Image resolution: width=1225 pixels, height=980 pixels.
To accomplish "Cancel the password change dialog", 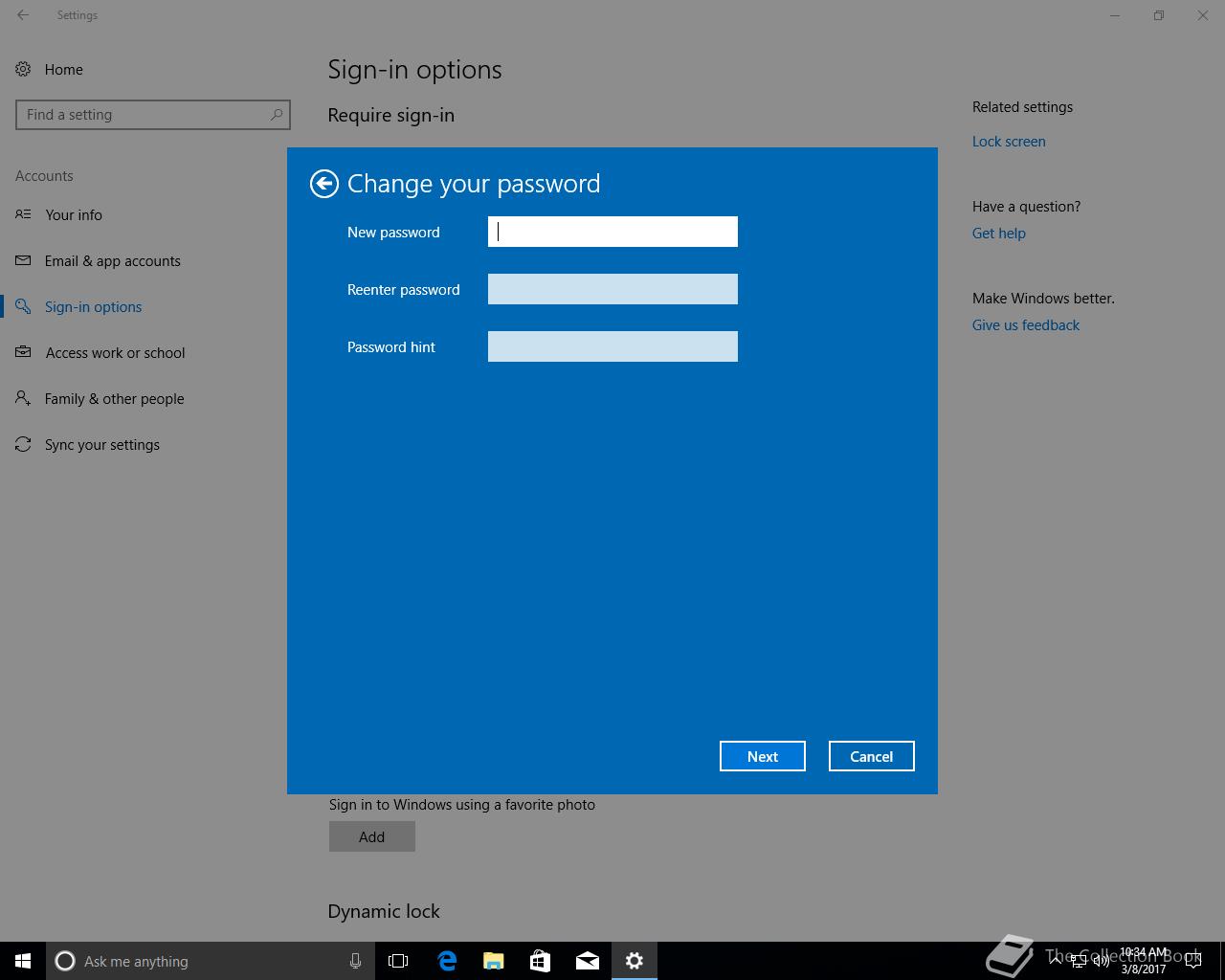I will coord(872,756).
